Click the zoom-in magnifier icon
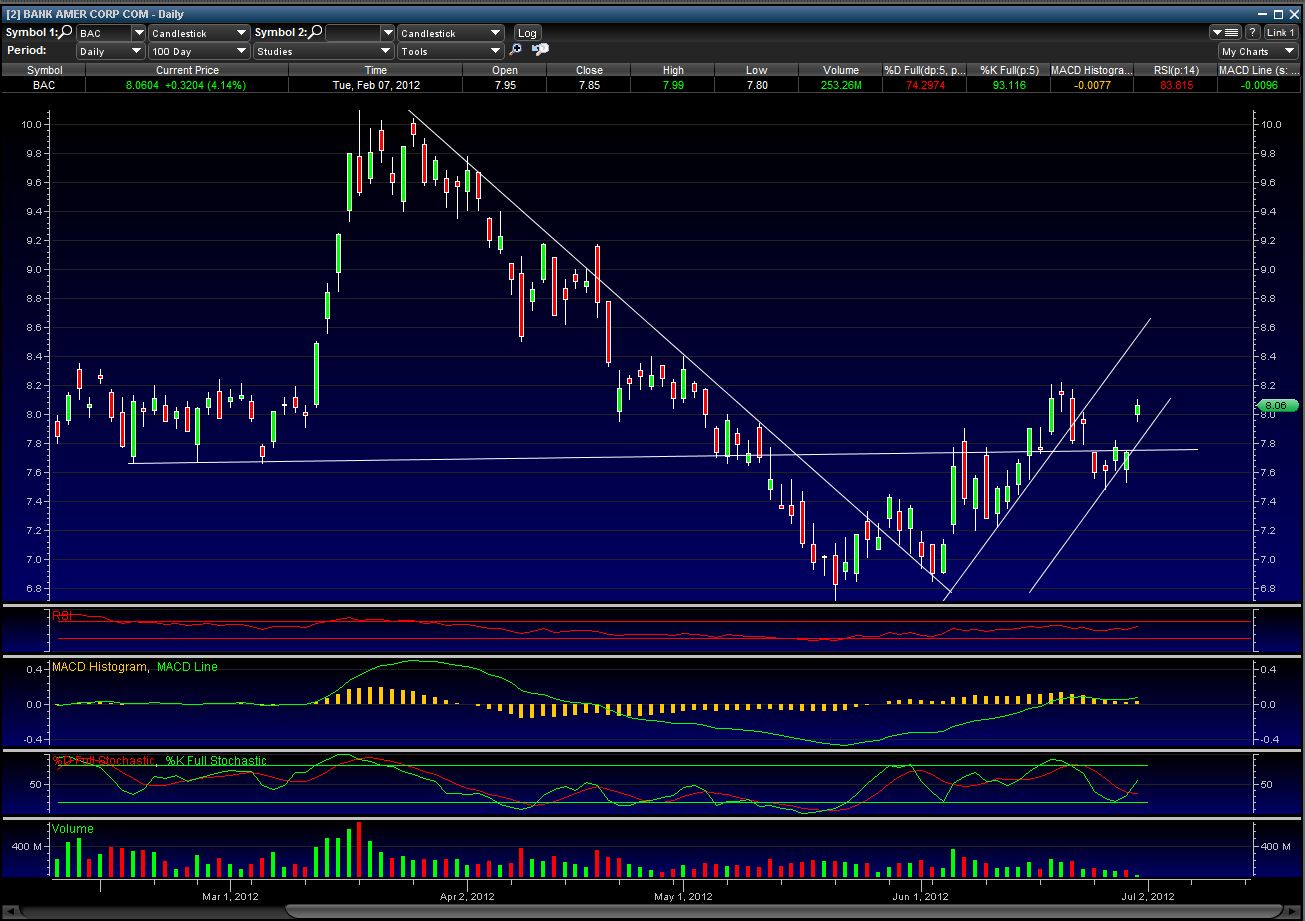The image size is (1305, 921). pos(516,51)
